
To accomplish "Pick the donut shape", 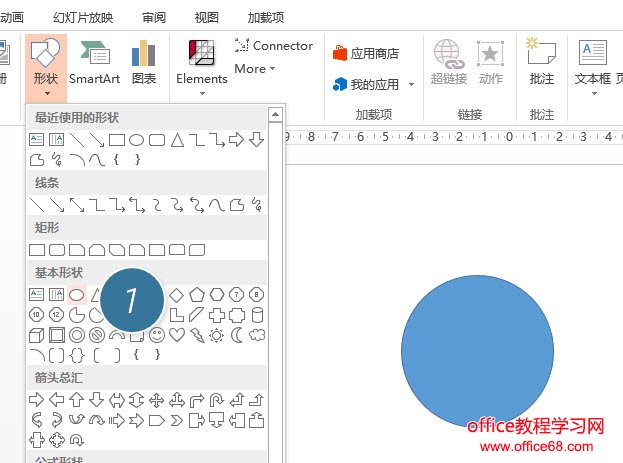I will point(77,335).
